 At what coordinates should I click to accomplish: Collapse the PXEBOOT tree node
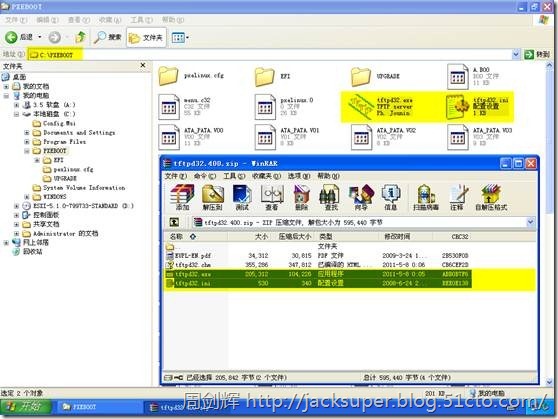pos(27,151)
